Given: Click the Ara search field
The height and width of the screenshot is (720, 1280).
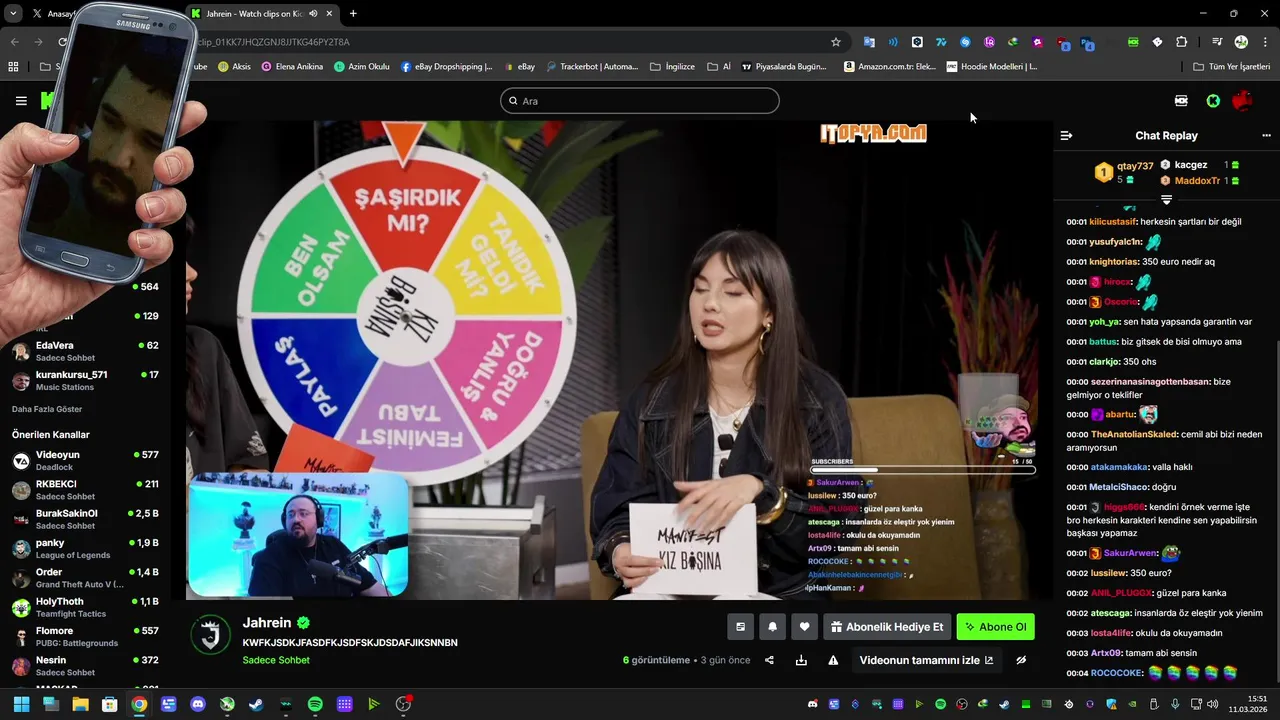Looking at the screenshot, I should coord(640,101).
